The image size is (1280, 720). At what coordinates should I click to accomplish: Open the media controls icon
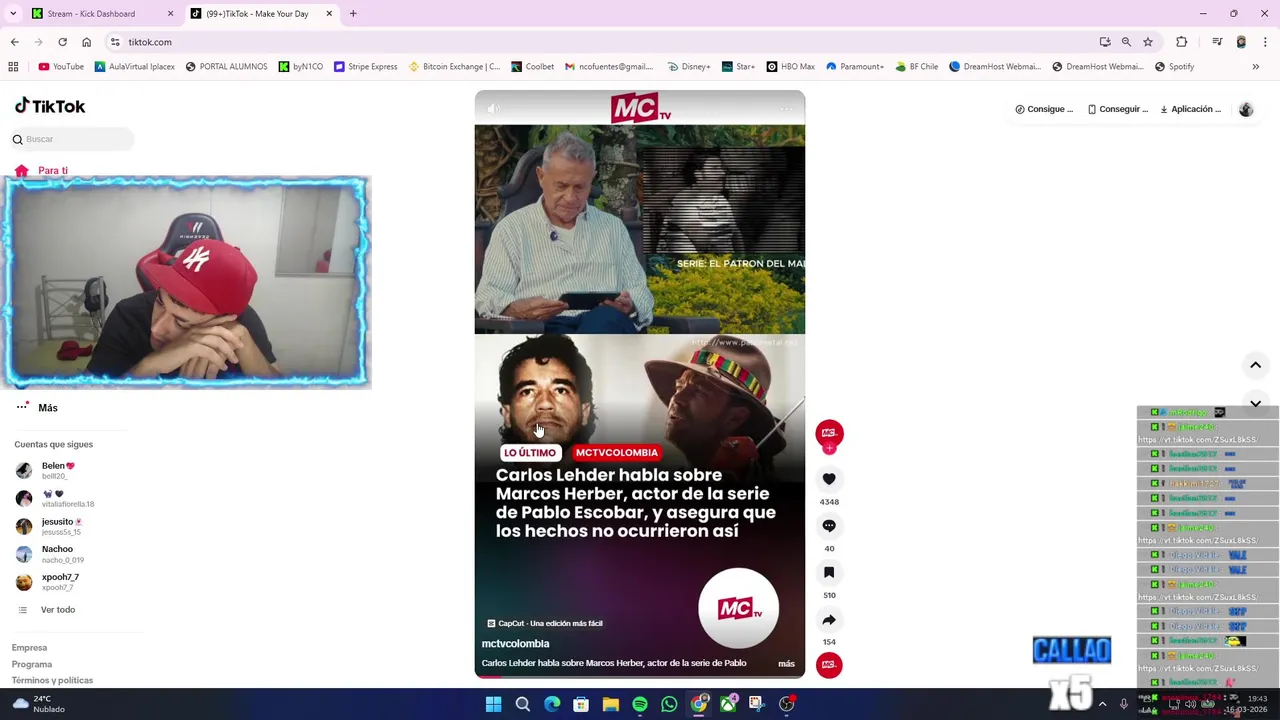click(1217, 42)
